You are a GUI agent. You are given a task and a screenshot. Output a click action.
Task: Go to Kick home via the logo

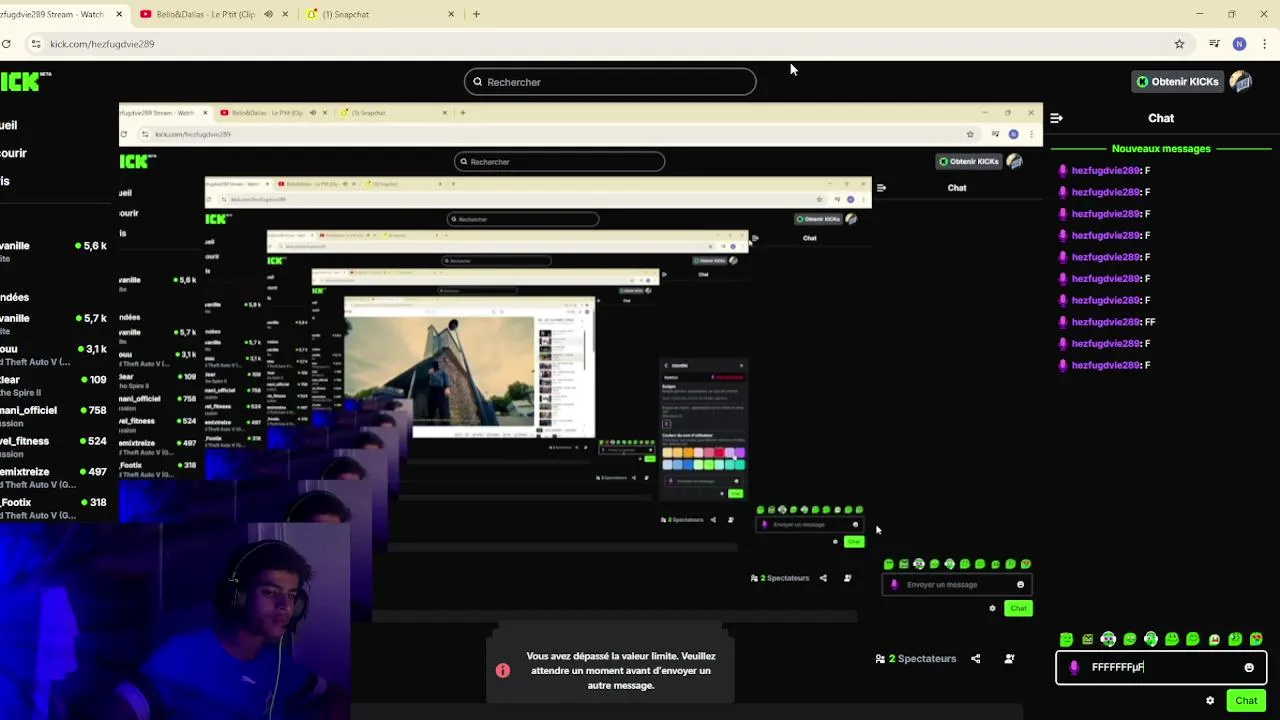click(x=26, y=81)
